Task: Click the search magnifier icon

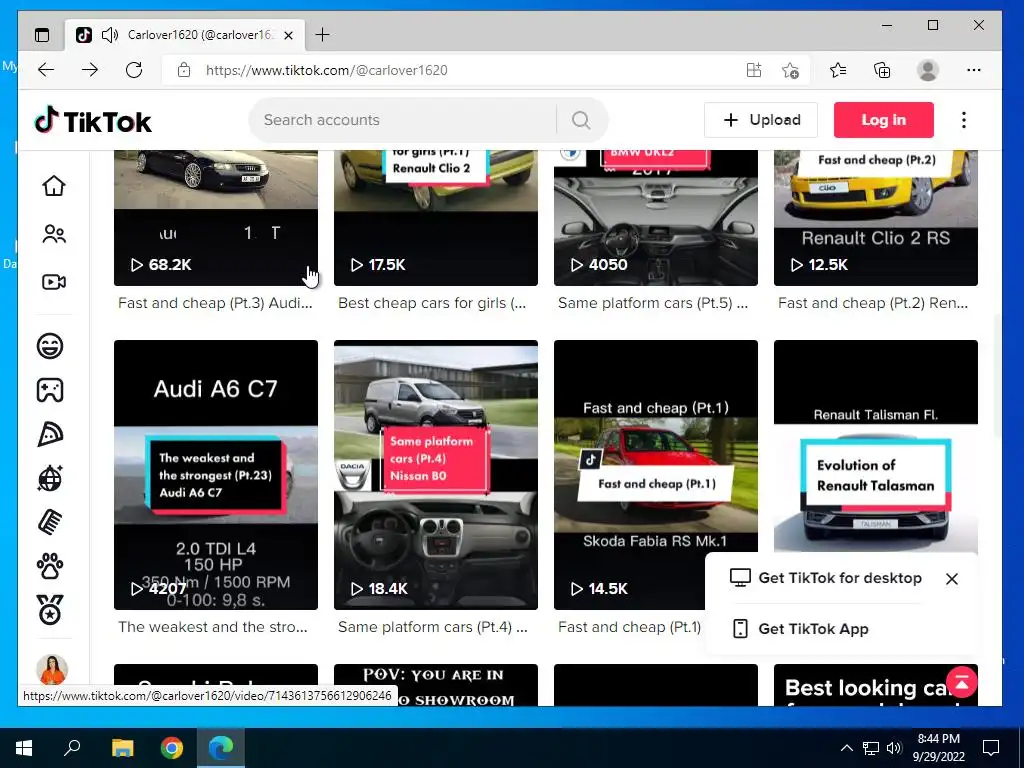Action: (581, 120)
